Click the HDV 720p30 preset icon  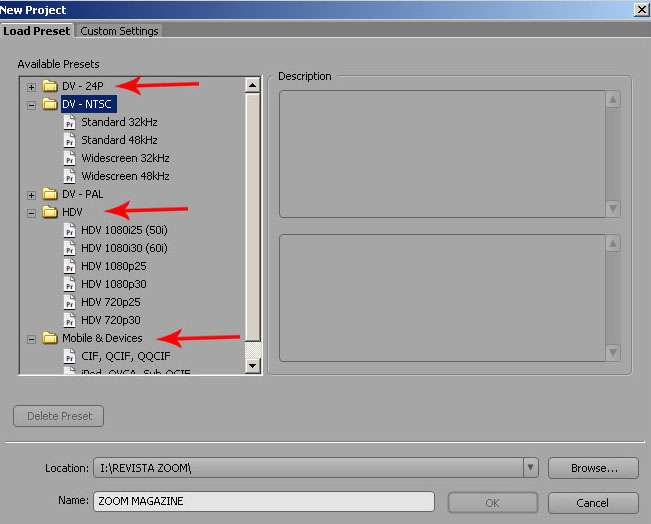point(69,320)
